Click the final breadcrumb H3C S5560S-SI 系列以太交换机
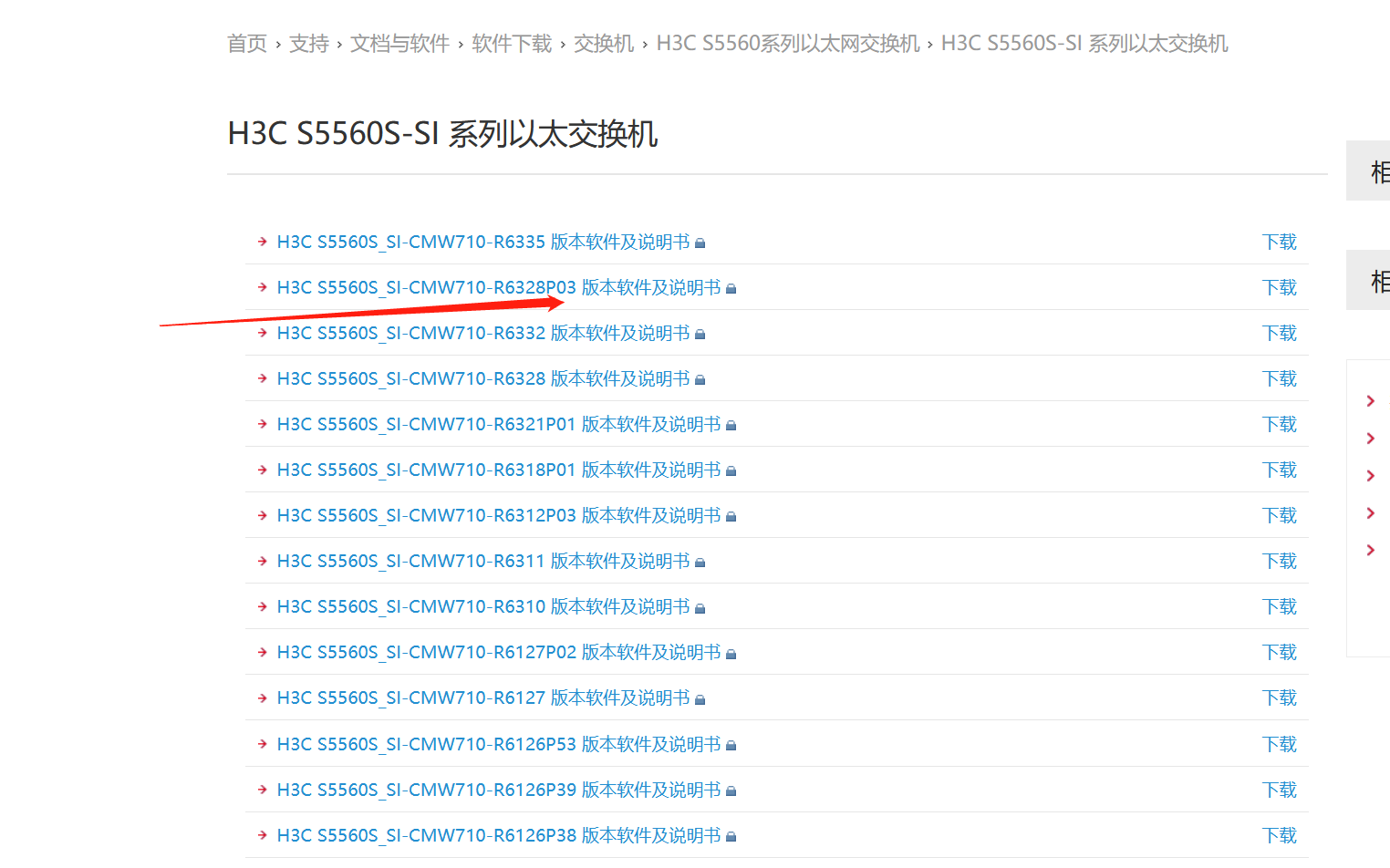 coord(1084,44)
